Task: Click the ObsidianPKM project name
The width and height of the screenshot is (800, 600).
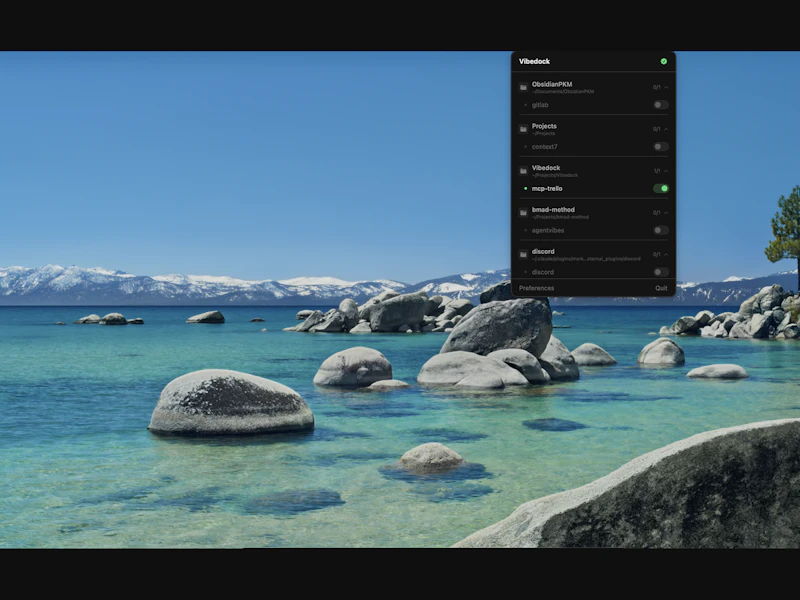Action: pyautogui.click(x=552, y=84)
